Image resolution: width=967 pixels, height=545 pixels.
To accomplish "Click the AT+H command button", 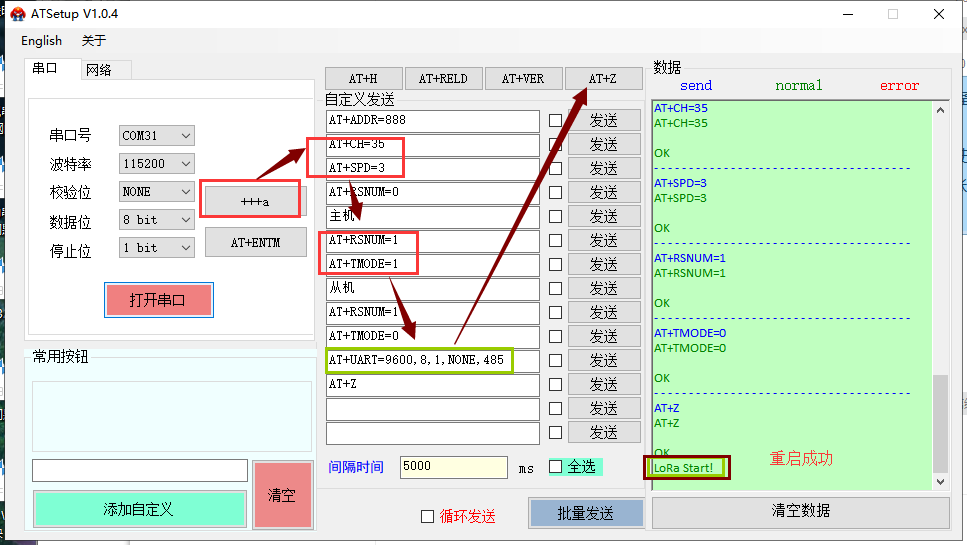I will pyautogui.click(x=363, y=78).
